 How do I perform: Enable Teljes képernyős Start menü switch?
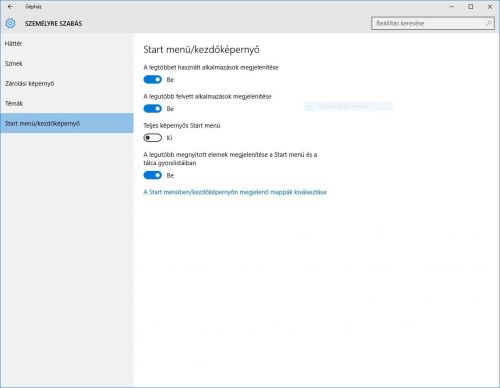pyautogui.click(x=152, y=138)
